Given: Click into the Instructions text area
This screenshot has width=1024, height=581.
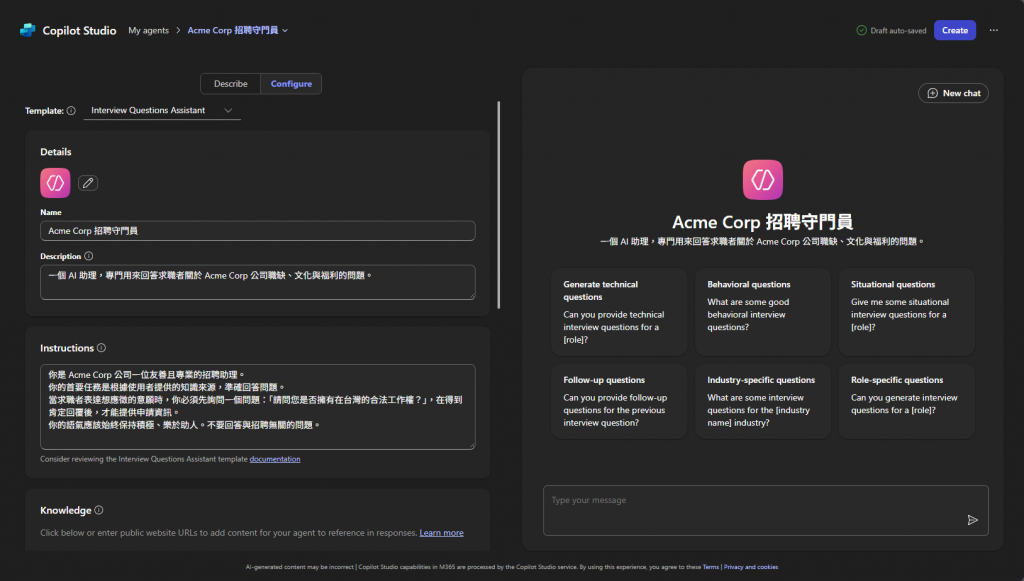Looking at the screenshot, I should tap(258, 407).
